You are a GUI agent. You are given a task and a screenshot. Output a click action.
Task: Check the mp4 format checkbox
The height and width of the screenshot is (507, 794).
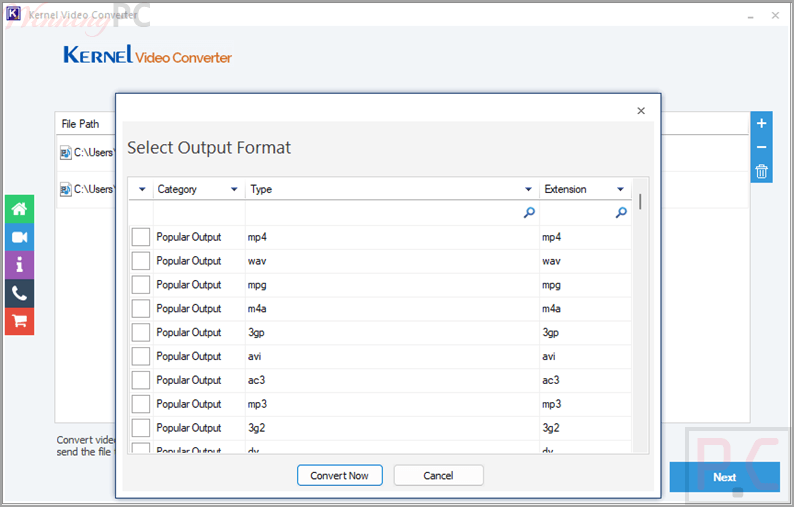(141, 237)
